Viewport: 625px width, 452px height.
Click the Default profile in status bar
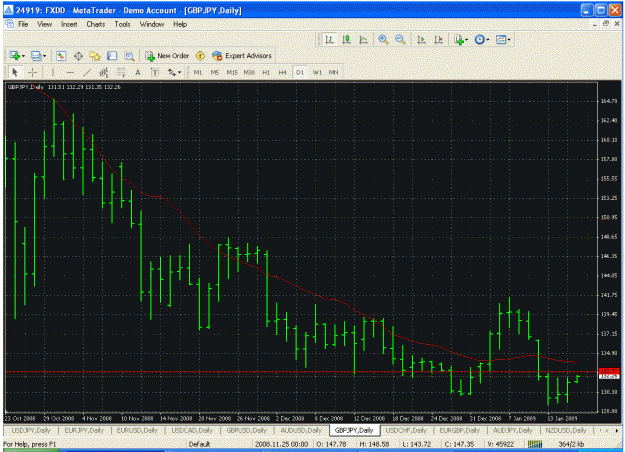pyautogui.click(x=199, y=444)
